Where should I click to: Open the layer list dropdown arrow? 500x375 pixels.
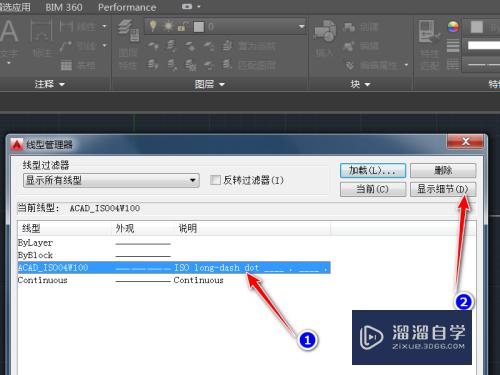tap(301, 27)
